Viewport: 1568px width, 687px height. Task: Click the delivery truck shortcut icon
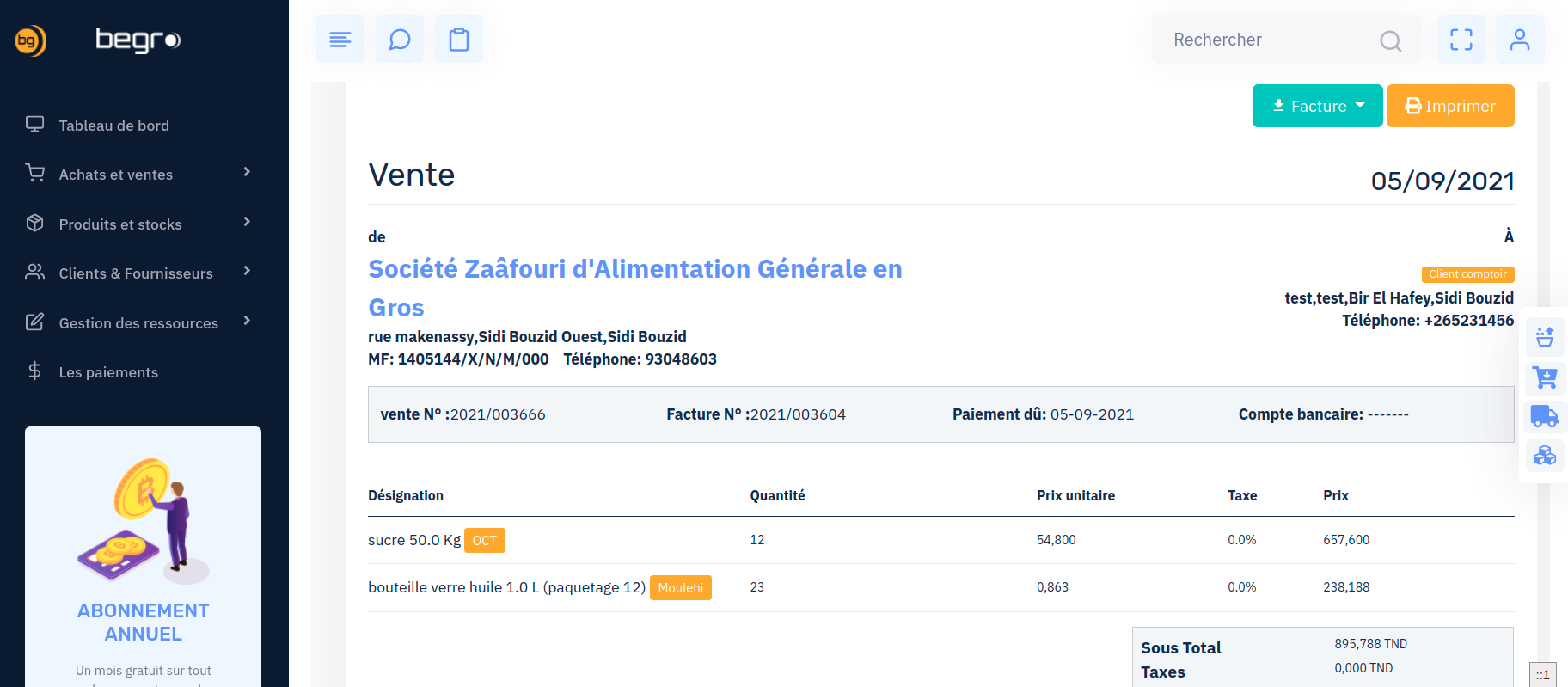pyautogui.click(x=1545, y=417)
